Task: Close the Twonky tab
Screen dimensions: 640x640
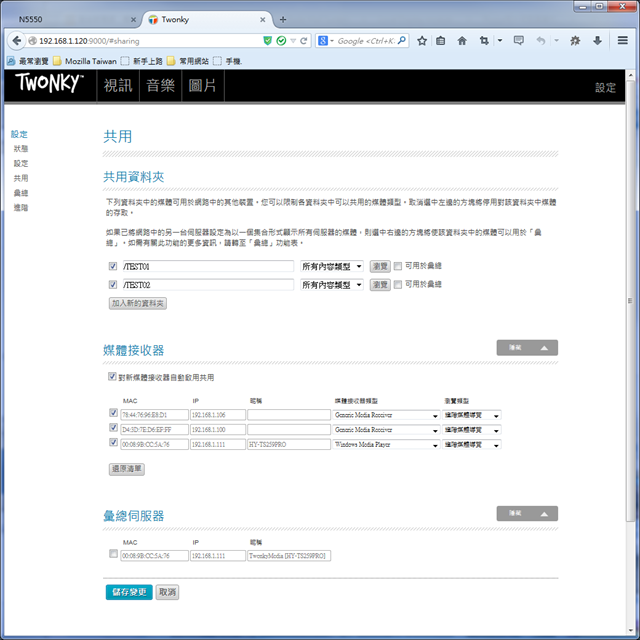Action: pyautogui.click(x=262, y=20)
